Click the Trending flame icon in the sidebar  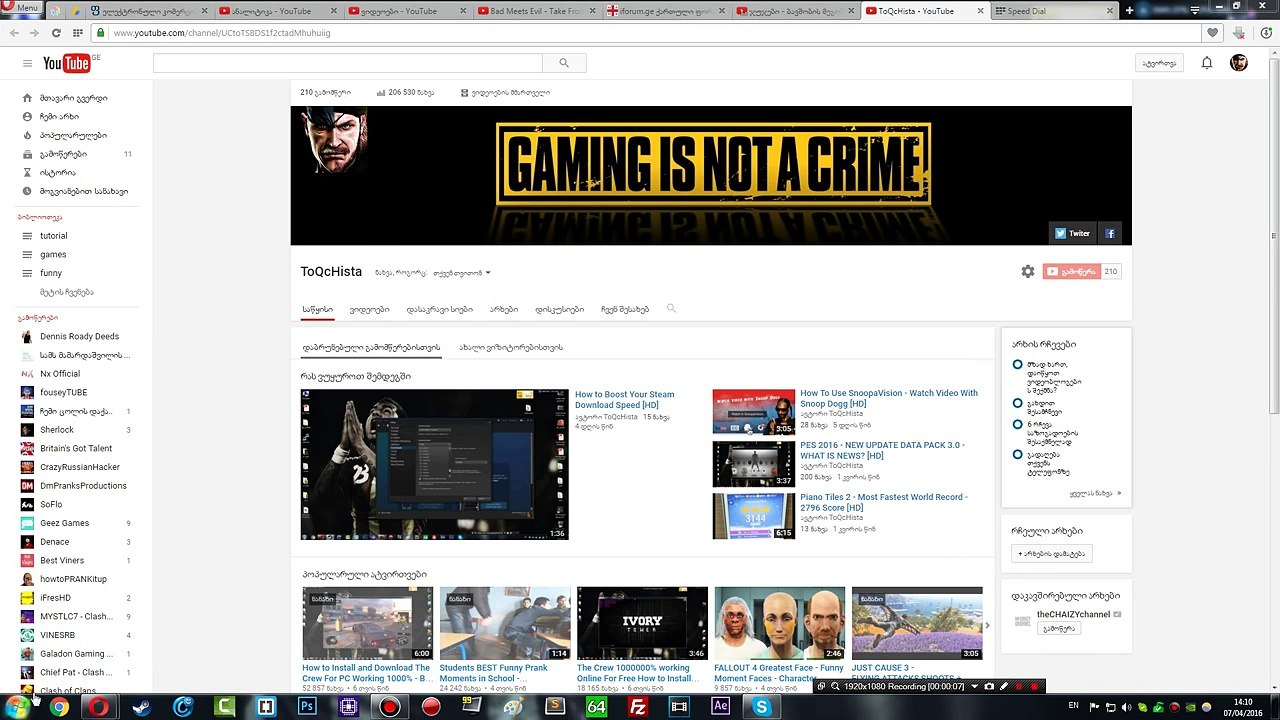point(28,135)
